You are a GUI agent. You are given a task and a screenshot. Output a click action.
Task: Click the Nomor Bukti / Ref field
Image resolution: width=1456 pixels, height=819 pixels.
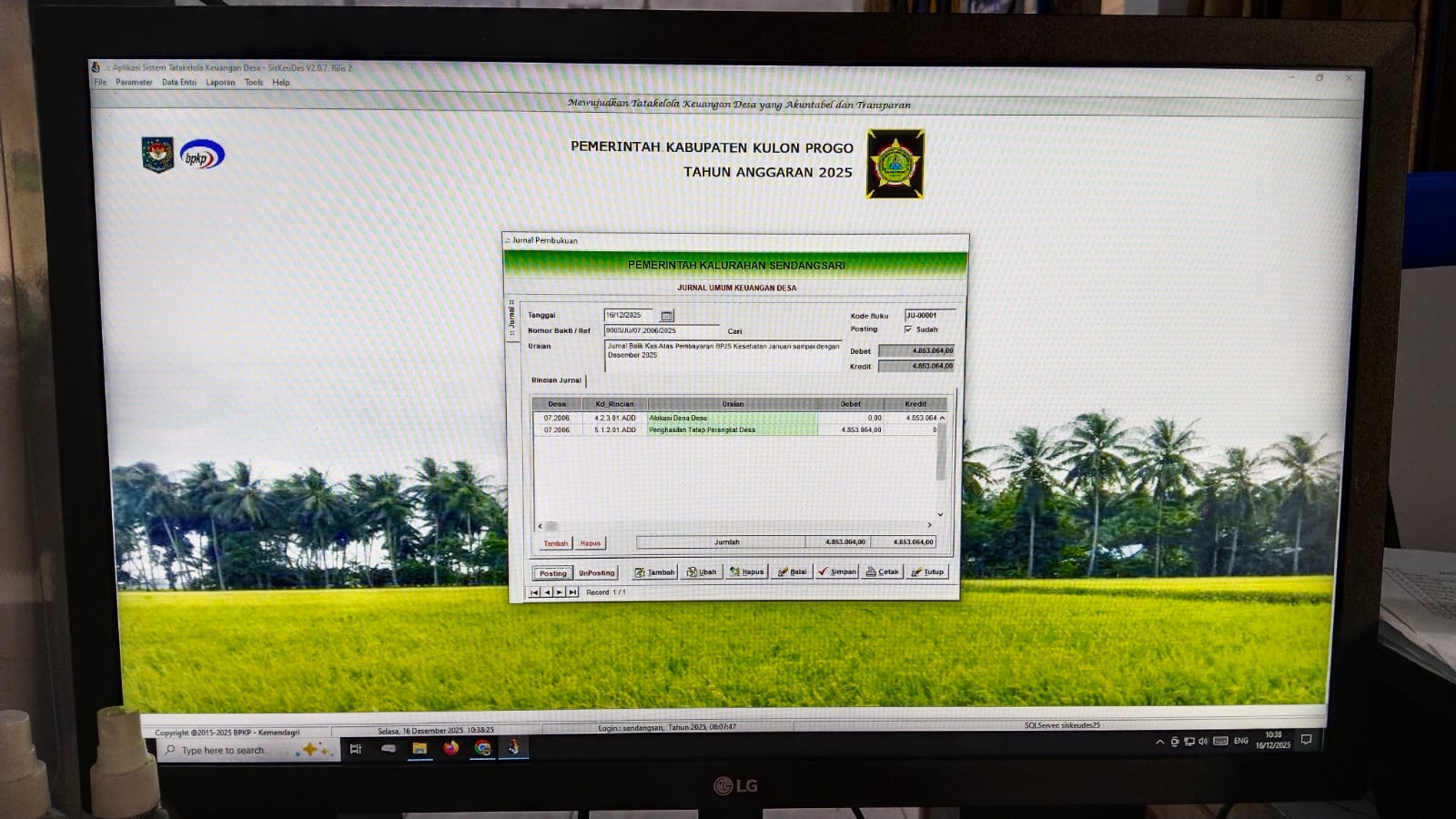(x=660, y=330)
